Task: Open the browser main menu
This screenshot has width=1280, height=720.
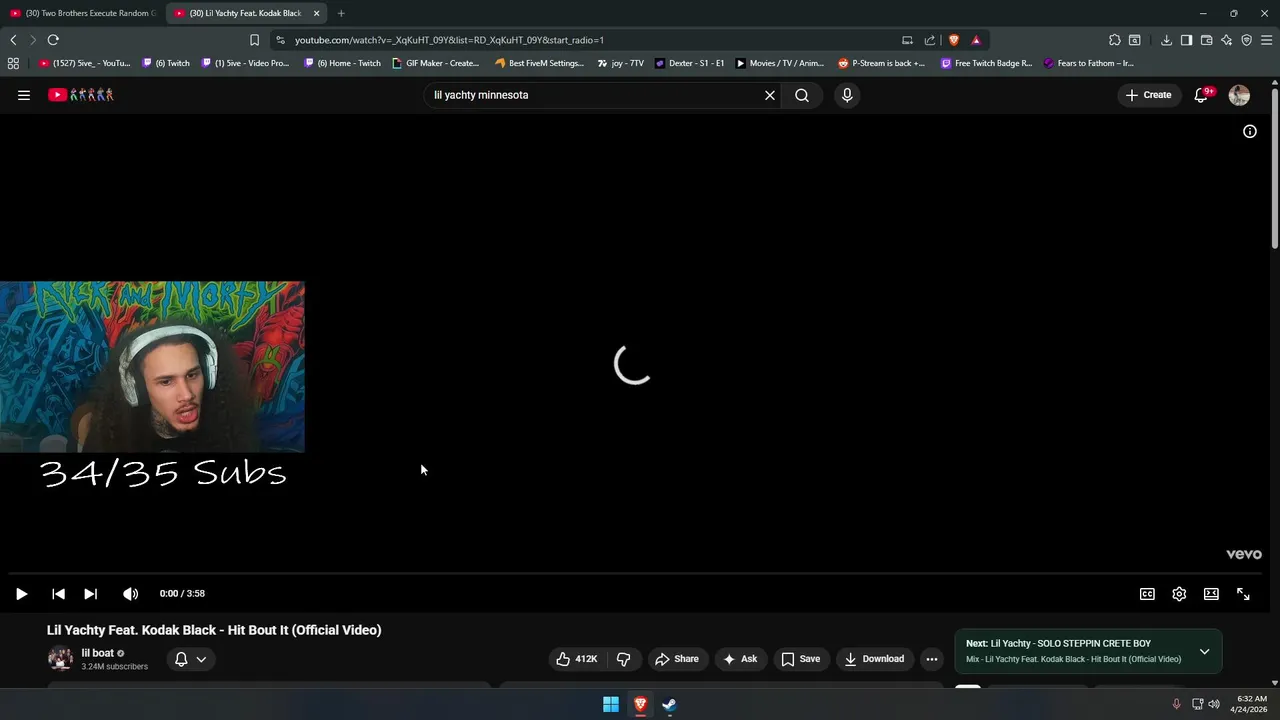Action: [1266, 40]
